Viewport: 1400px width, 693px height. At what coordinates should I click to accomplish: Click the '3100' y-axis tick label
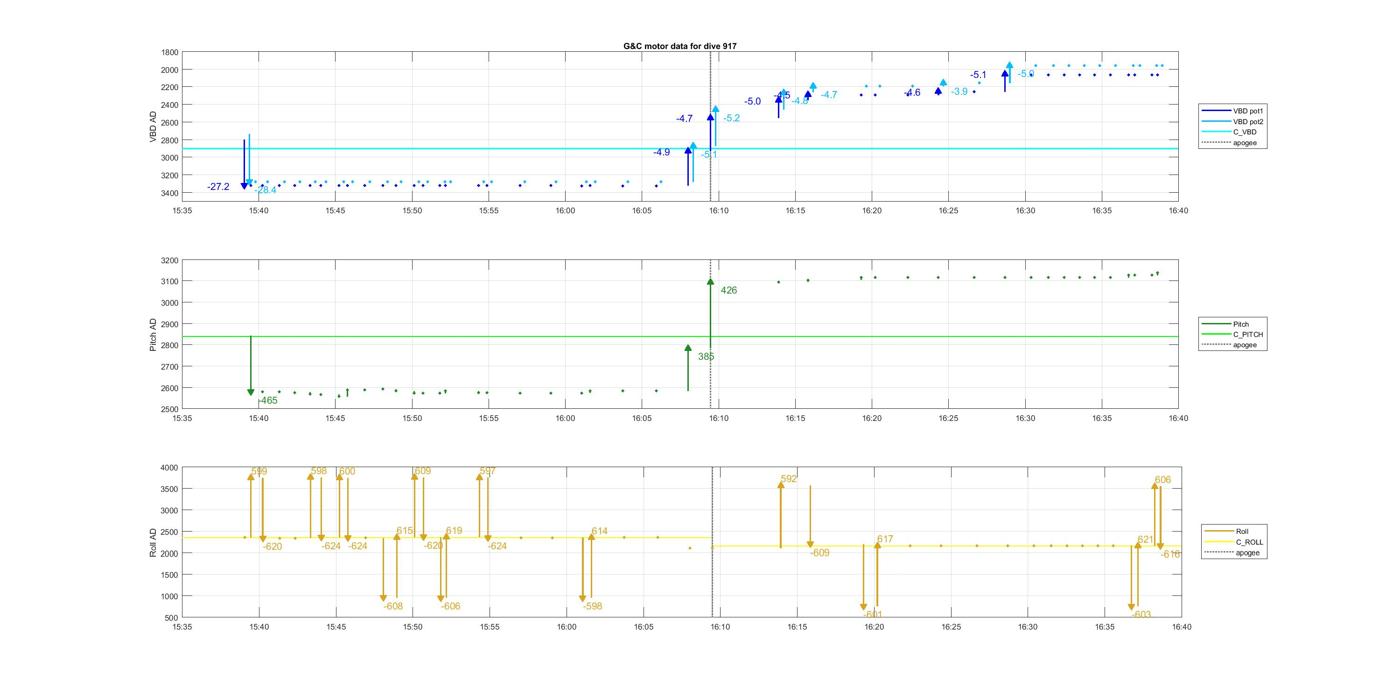coord(170,282)
